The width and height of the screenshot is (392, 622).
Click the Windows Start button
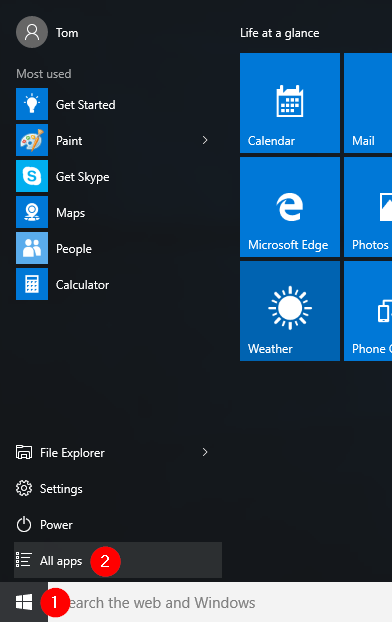pyautogui.click(x=24, y=602)
